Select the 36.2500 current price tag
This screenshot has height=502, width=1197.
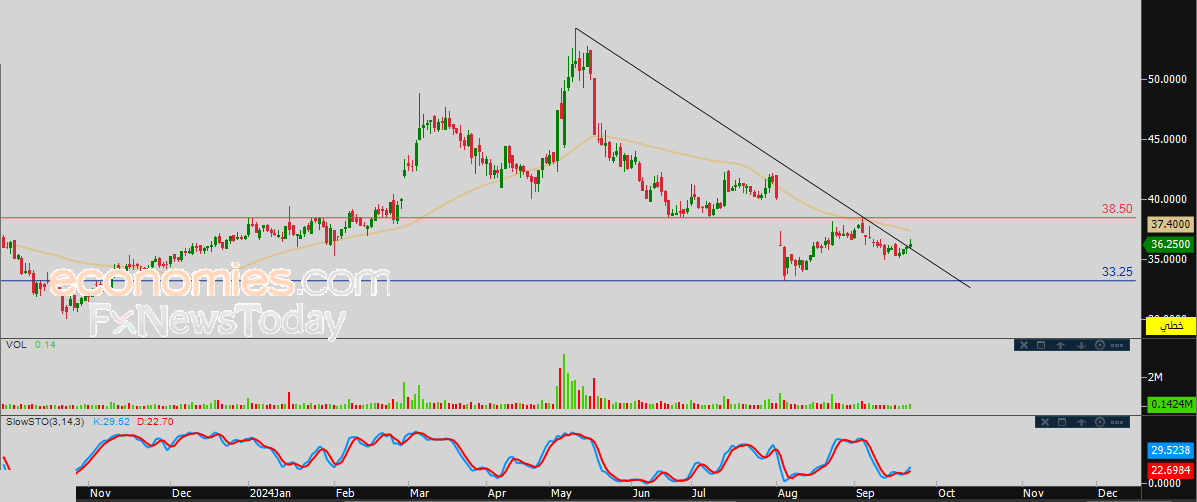tap(1170, 245)
